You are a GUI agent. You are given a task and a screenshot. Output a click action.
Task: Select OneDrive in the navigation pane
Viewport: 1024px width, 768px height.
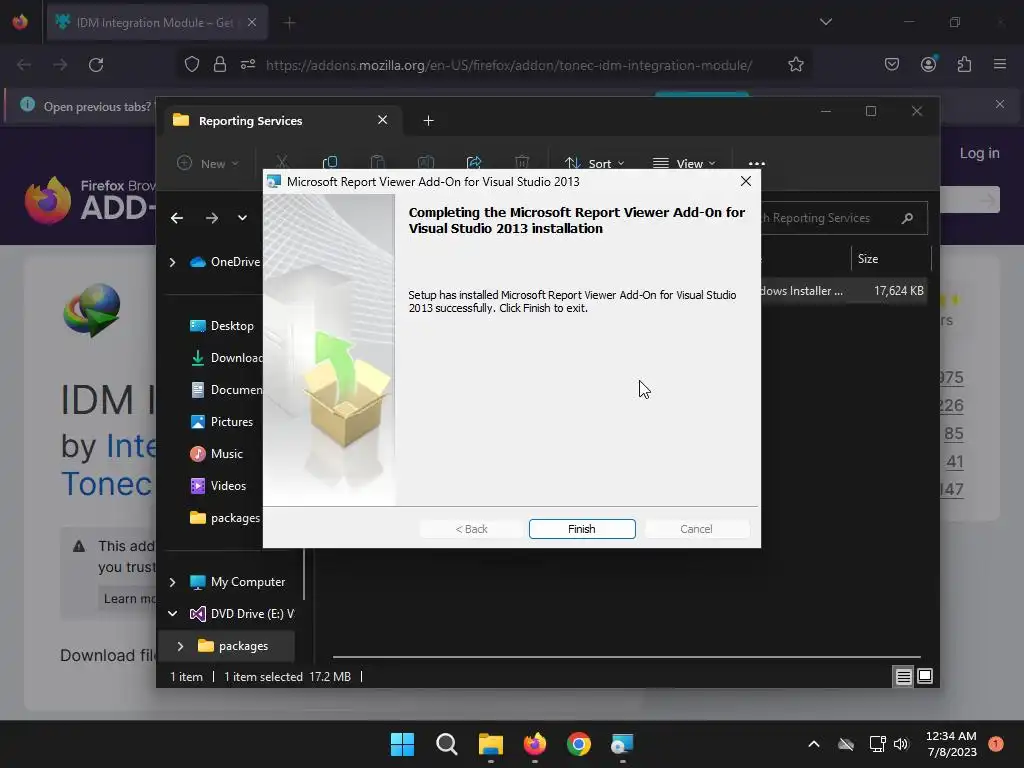pyautogui.click(x=225, y=262)
